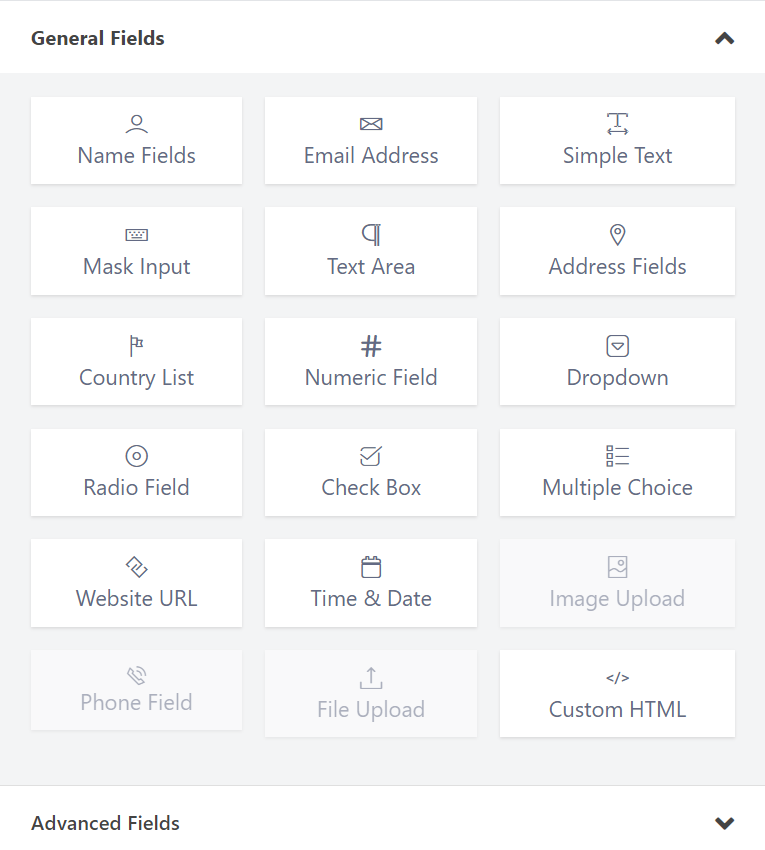Expand the Advanced Fields section
The width and height of the screenshot is (765, 850).
pyautogui.click(x=724, y=823)
